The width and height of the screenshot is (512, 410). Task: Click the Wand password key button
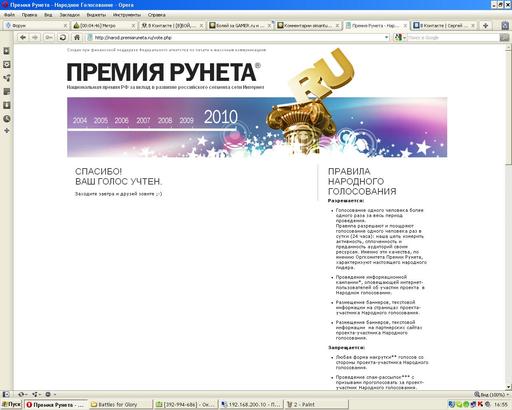coord(49,37)
